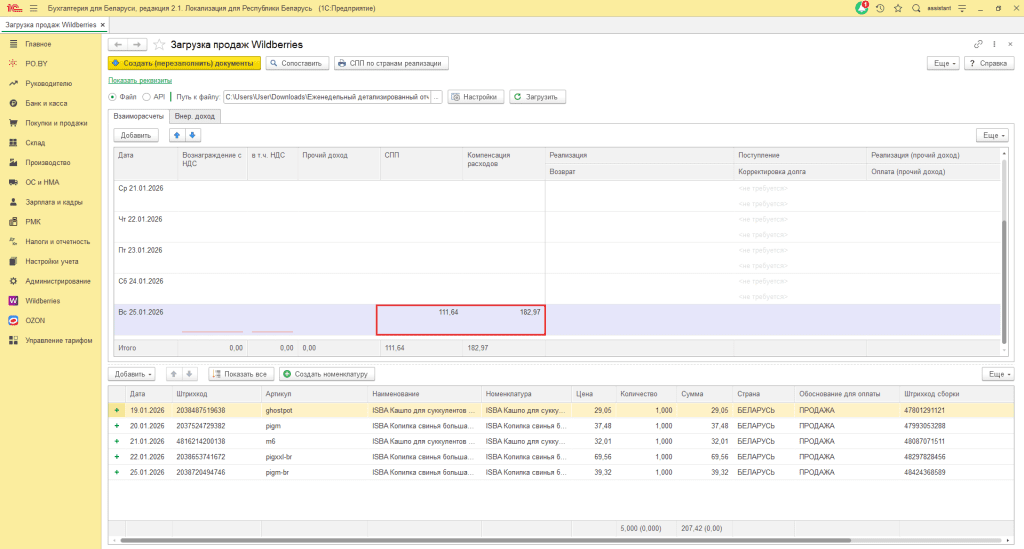Open the Покупки и продажи section
The height and width of the screenshot is (549, 1024).
[56, 123]
